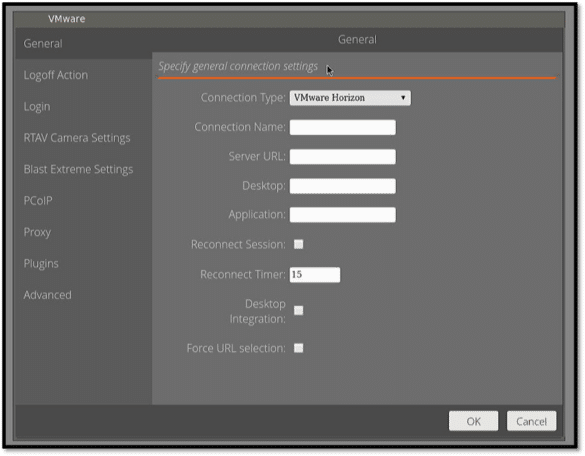The image size is (585, 456).
Task: Toggle the Desktop Integration checkbox
Action: [x=298, y=310]
